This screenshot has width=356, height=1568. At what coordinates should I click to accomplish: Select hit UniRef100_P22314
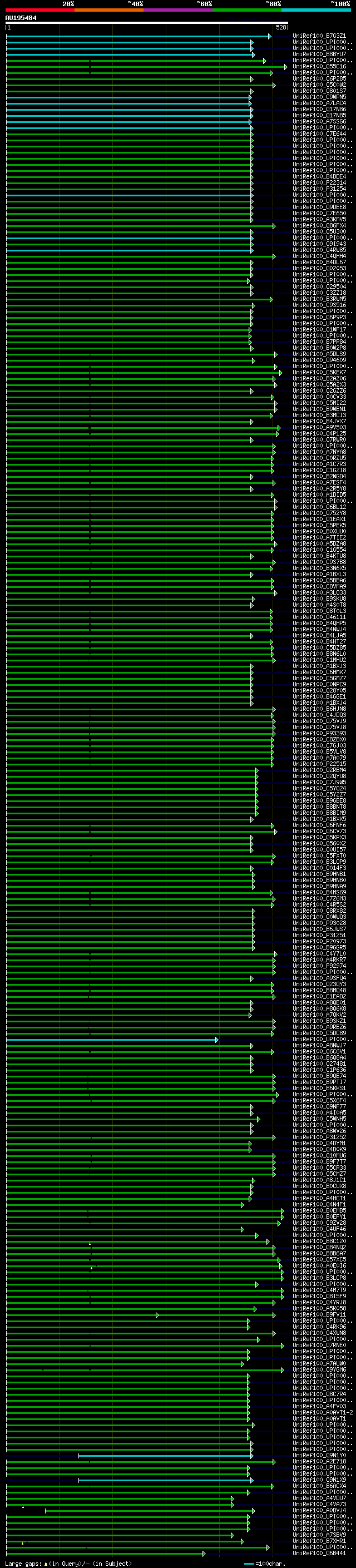319,182
